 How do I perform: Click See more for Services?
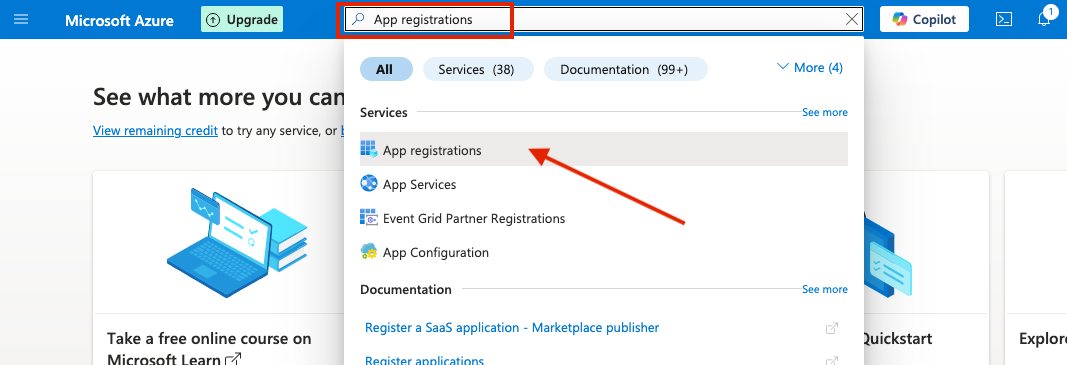coord(825,112)
